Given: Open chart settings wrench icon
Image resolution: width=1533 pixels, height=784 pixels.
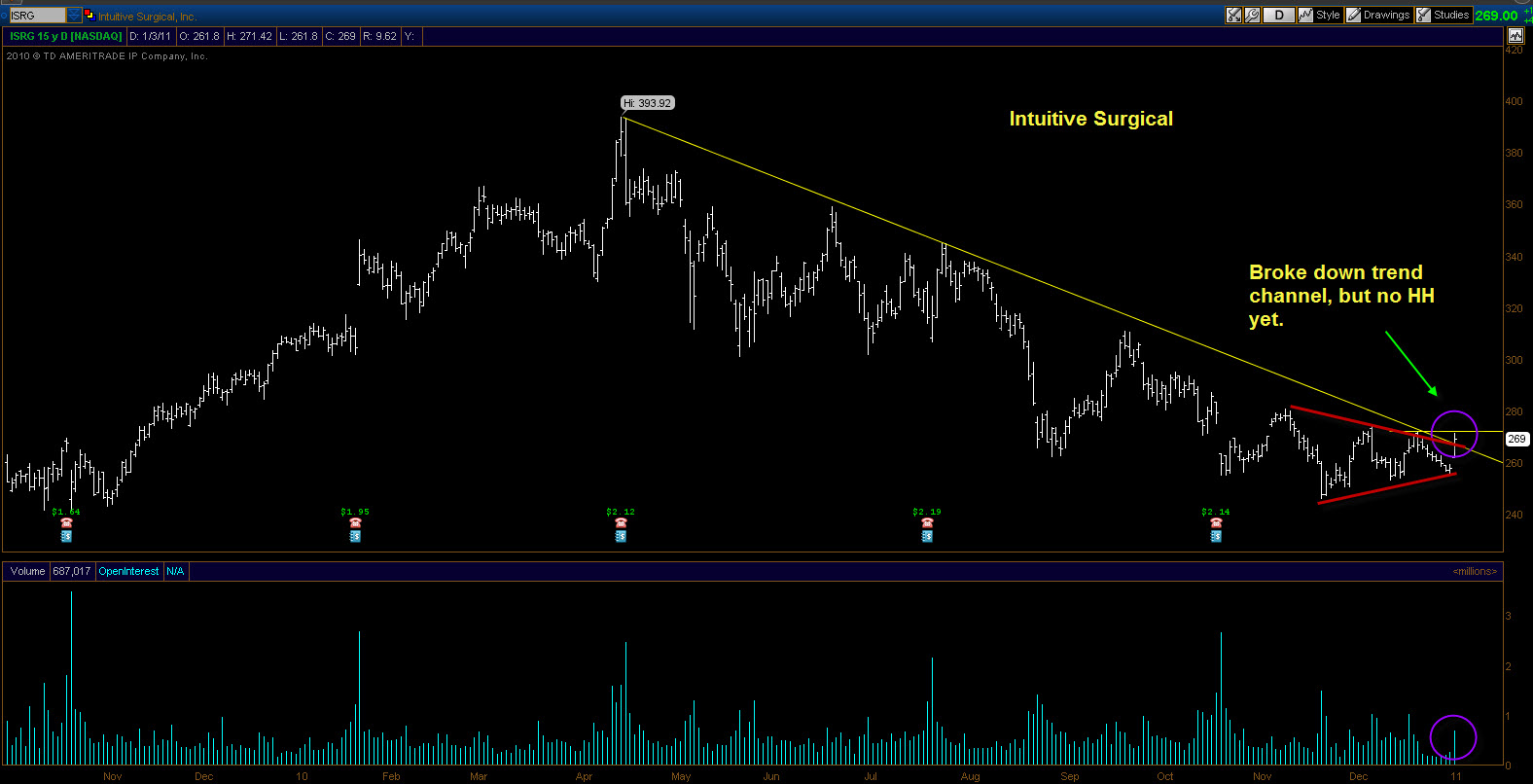Looking at the screenshot, I should pyautogui.click(x=1252, y=15).
